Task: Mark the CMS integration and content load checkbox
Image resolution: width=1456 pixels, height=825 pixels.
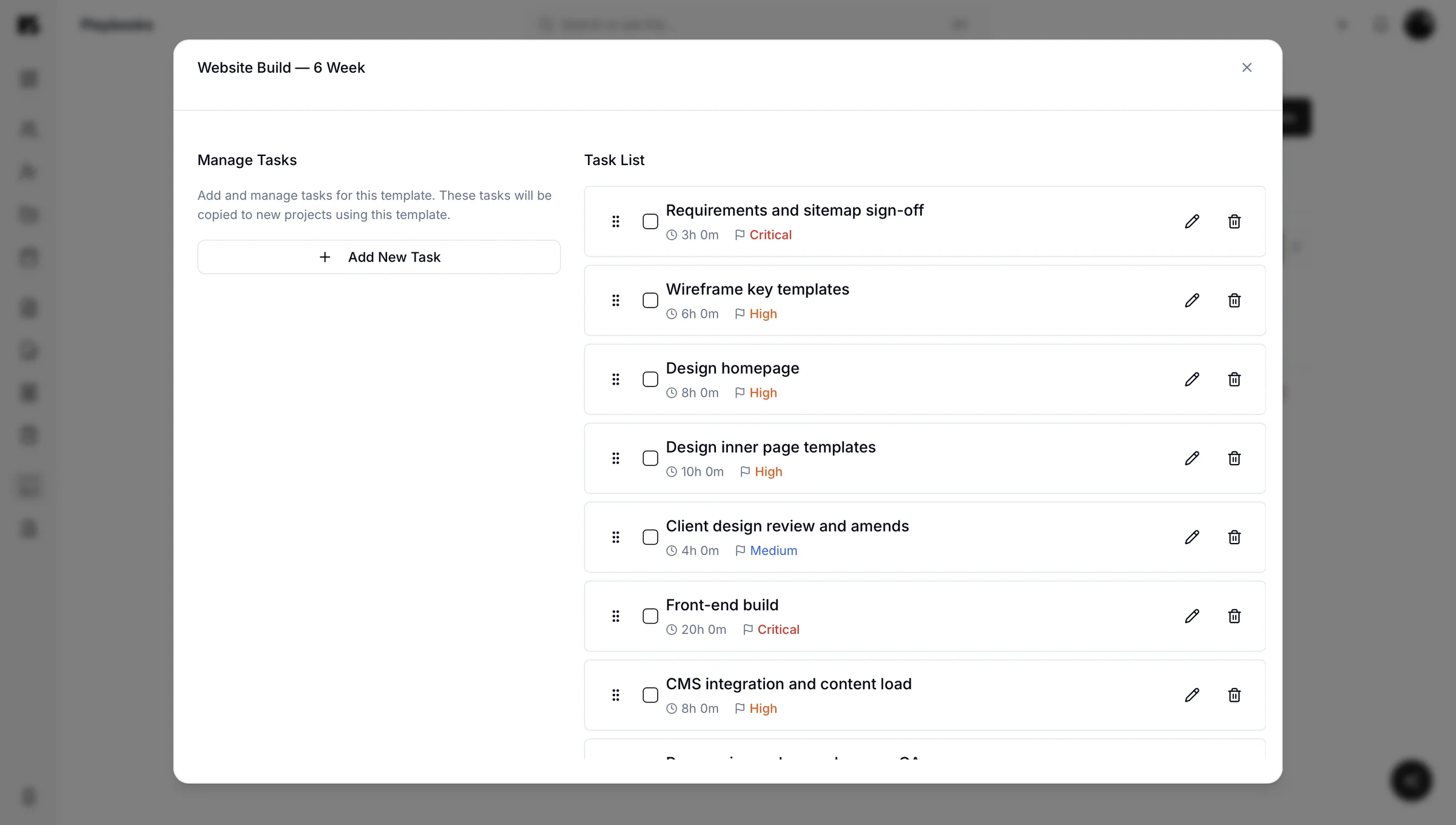Action: [650, 695]
